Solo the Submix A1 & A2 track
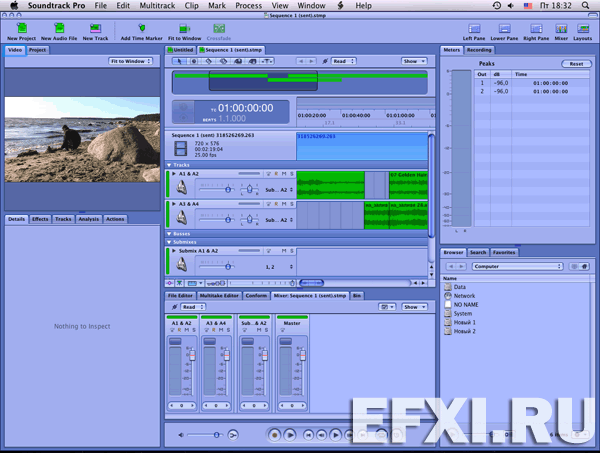 pyautogui.click(x=292, y=251)
